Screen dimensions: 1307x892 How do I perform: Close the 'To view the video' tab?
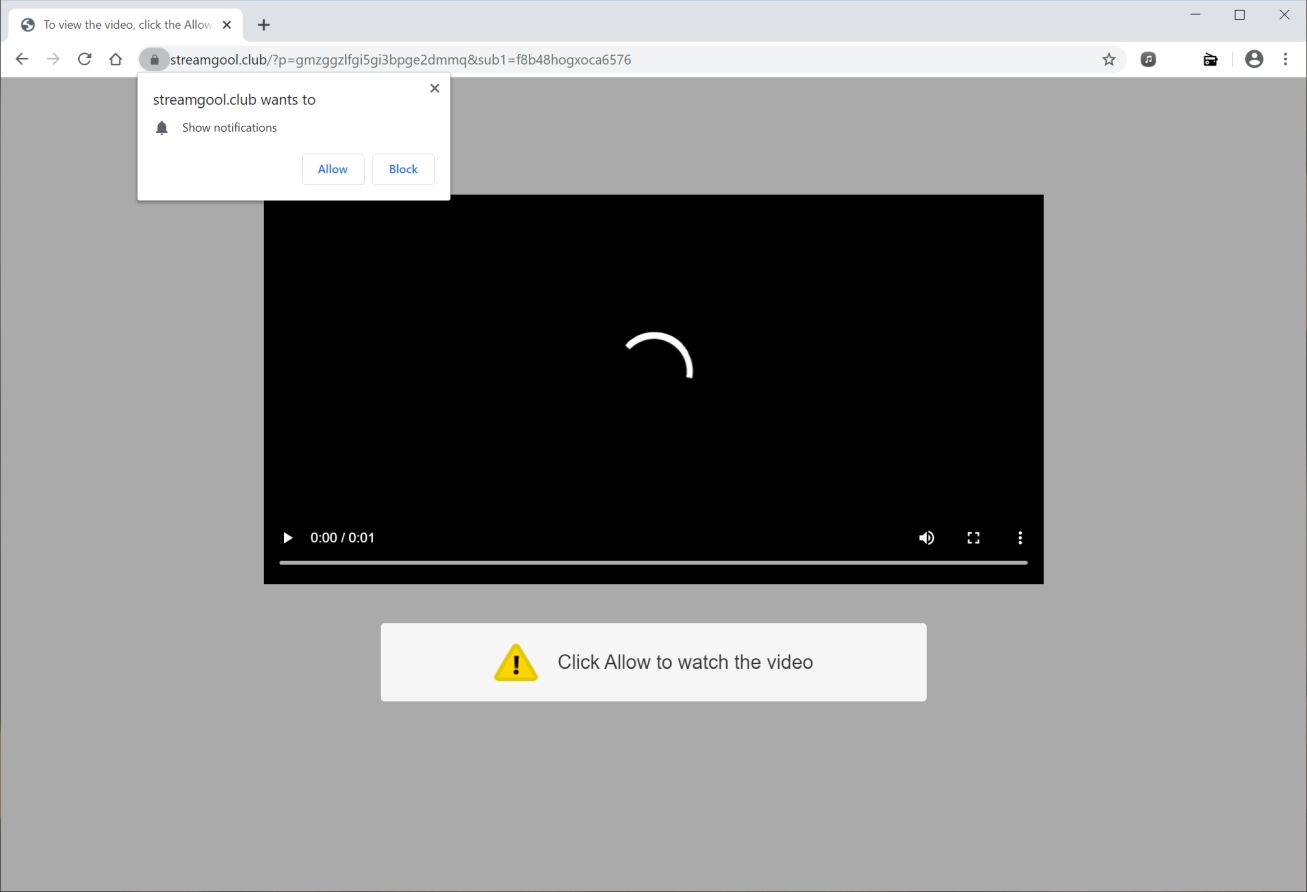coord(227,25)
